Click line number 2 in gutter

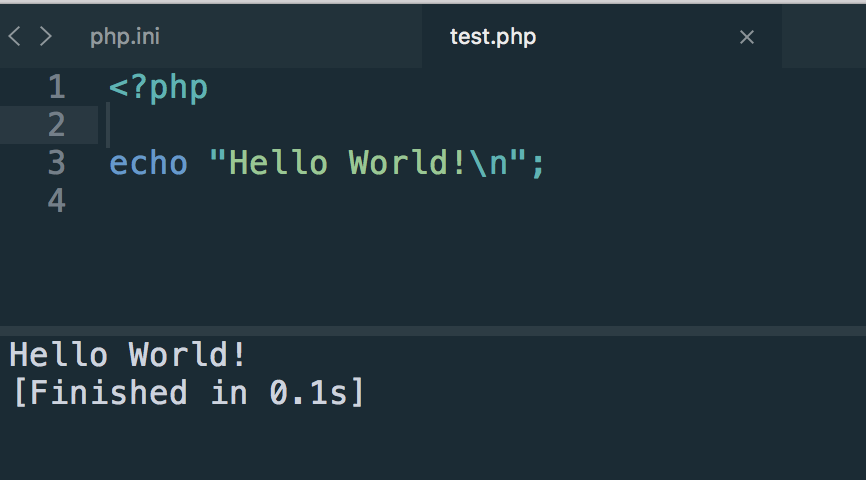point(57,125)
